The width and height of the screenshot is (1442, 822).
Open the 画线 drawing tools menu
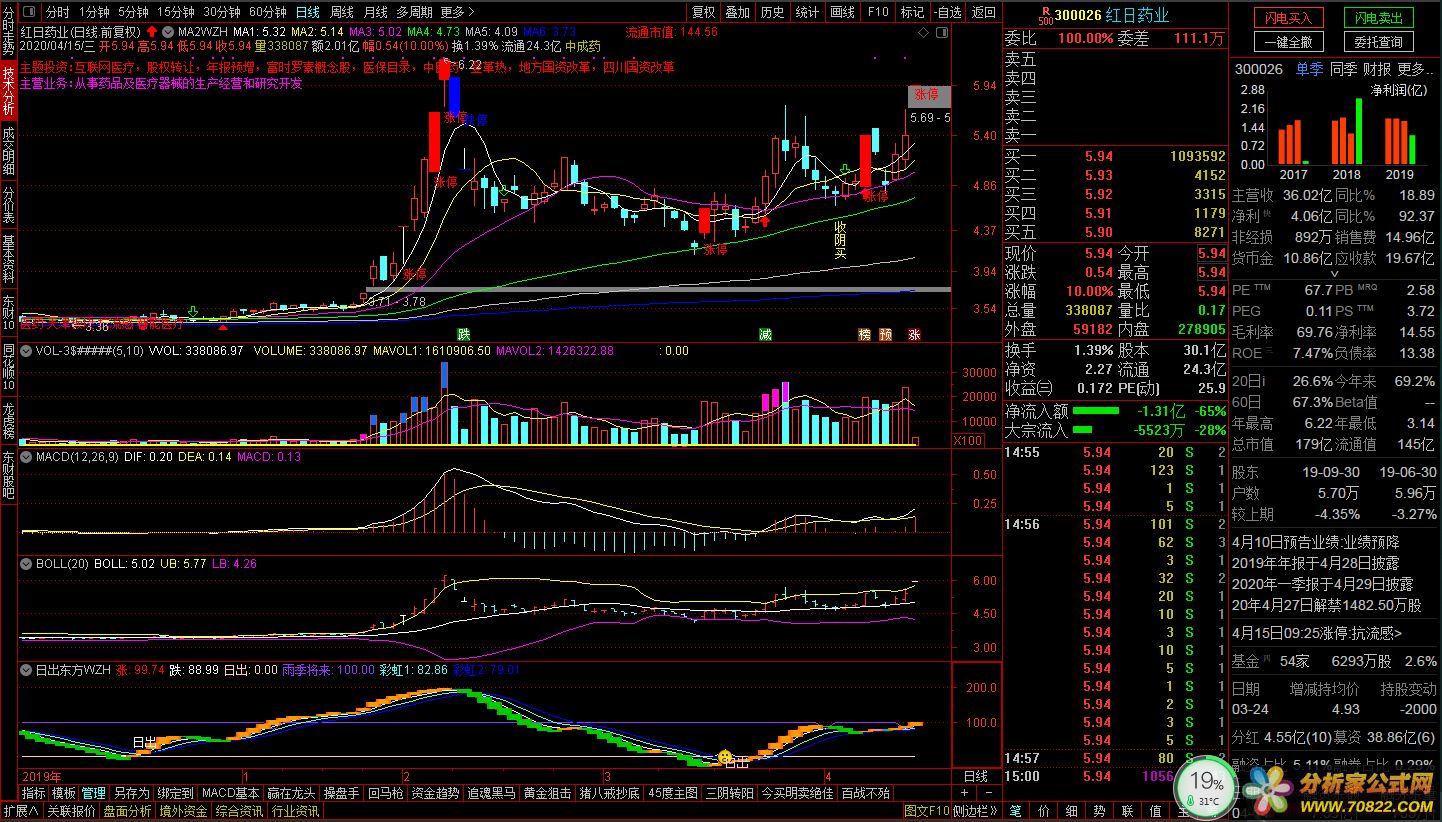[843, 12]
